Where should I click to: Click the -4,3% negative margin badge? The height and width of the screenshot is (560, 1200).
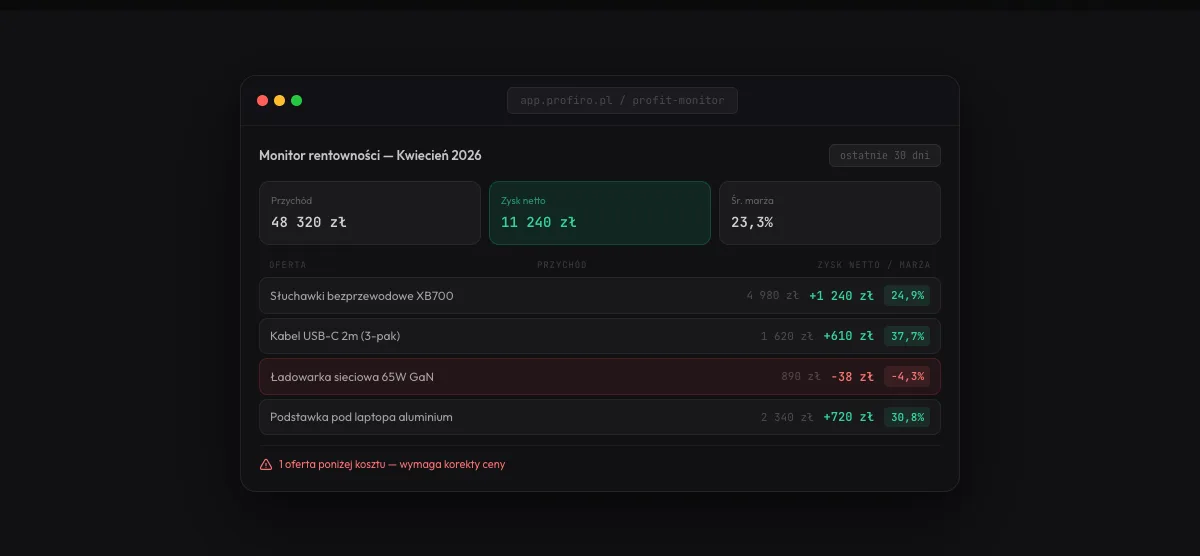pyautogui.click(x=907, y=377)
